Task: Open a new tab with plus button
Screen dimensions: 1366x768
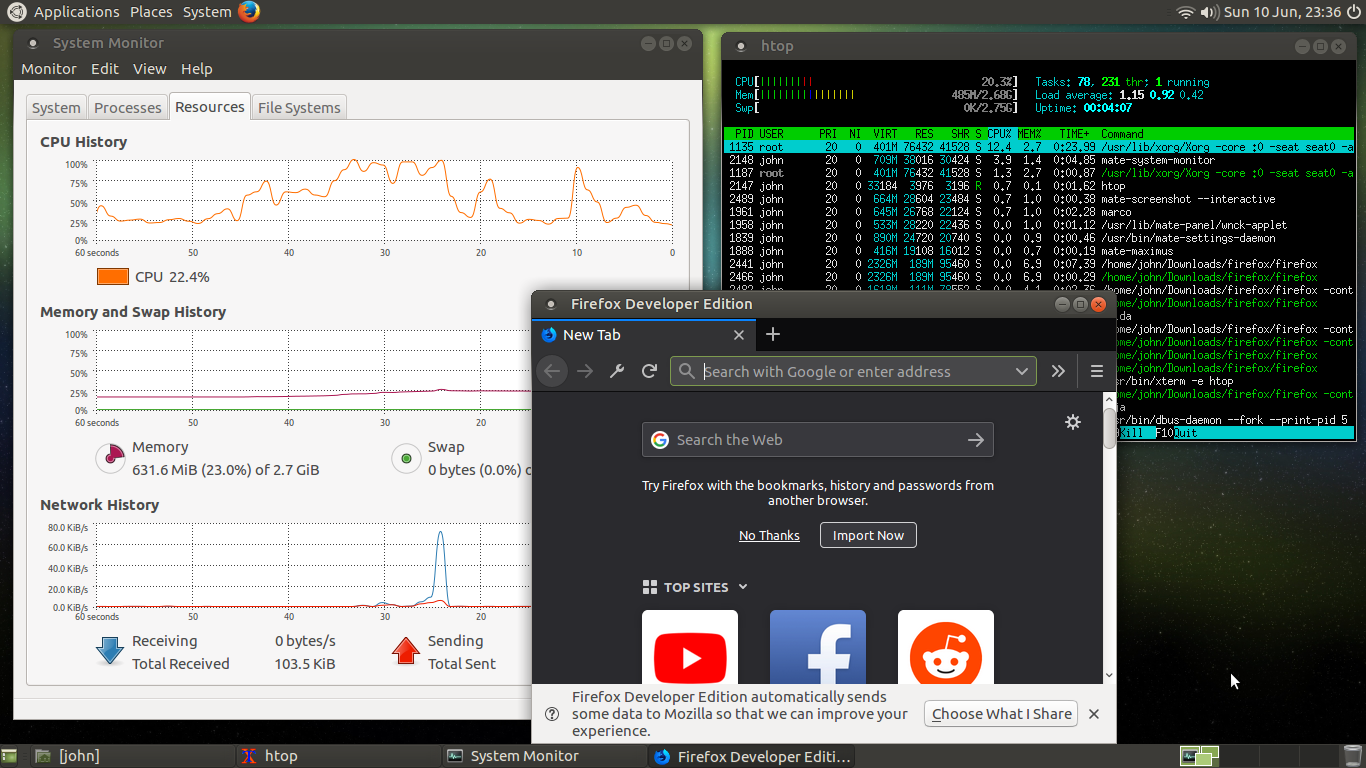Action: click(x=772, y=335)
